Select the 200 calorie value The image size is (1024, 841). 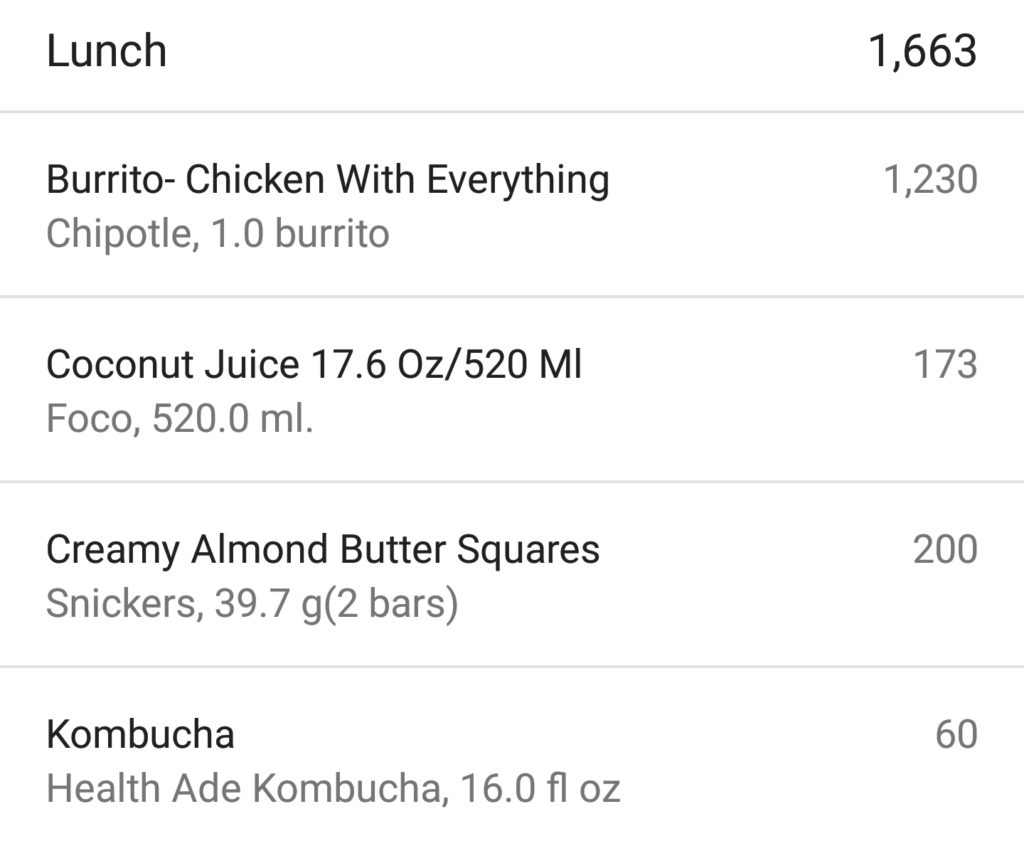(945, 550)
